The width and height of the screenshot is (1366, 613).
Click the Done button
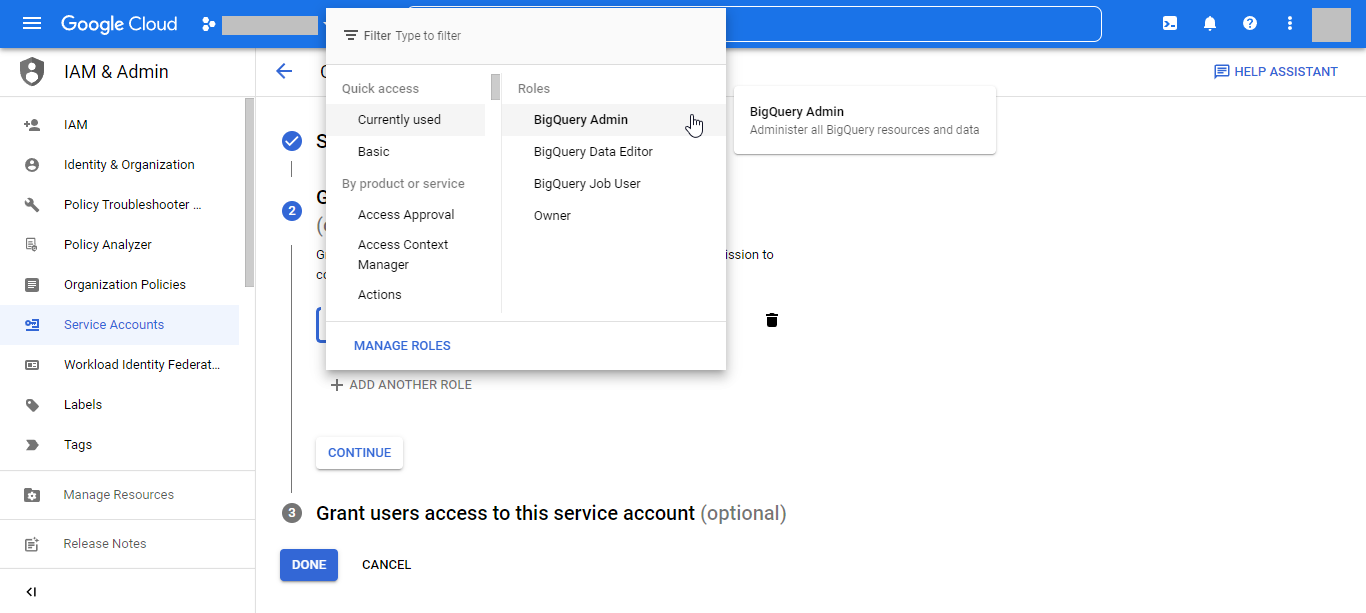[x=309, y=565]
